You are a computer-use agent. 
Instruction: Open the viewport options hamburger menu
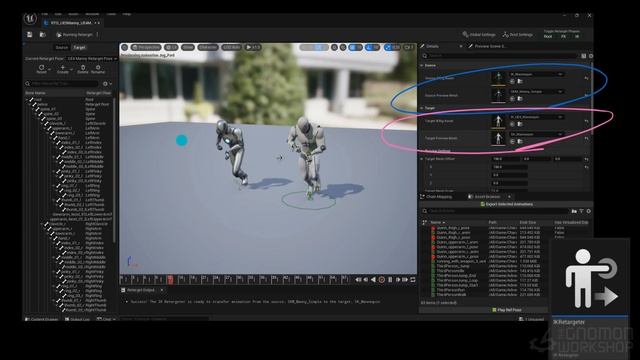click(125, 47)
